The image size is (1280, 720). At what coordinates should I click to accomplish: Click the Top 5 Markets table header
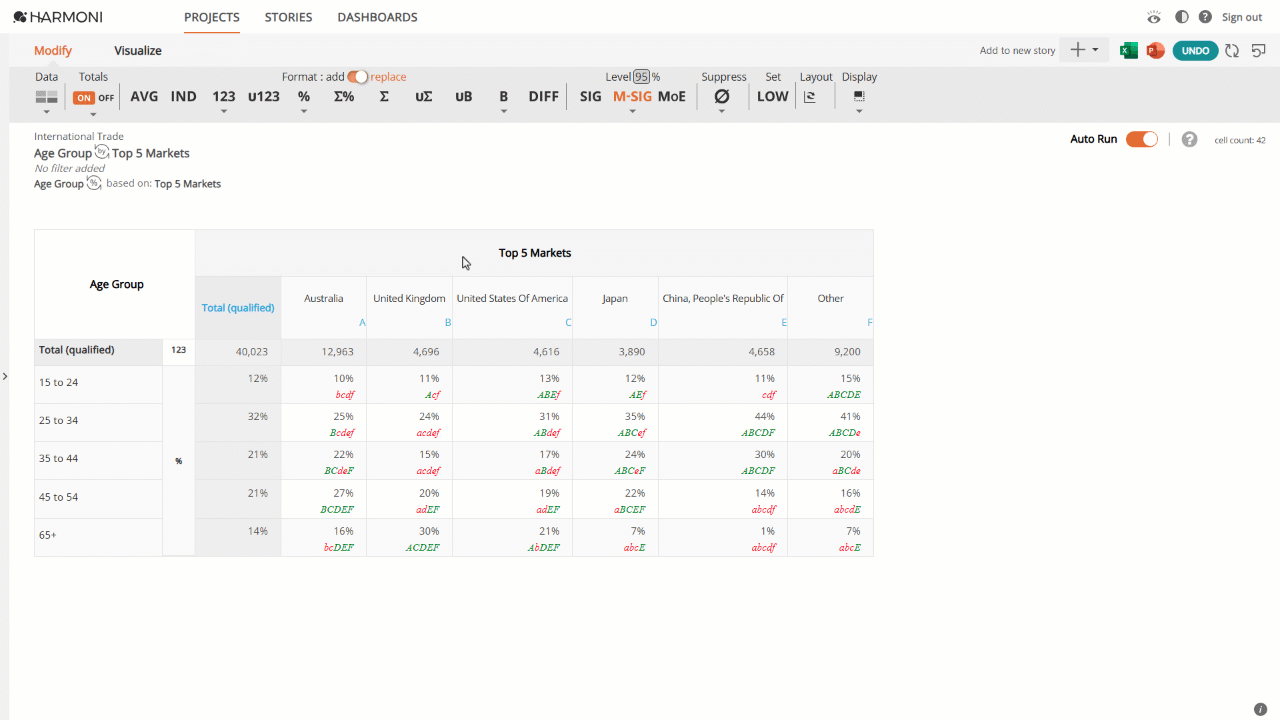534,253
